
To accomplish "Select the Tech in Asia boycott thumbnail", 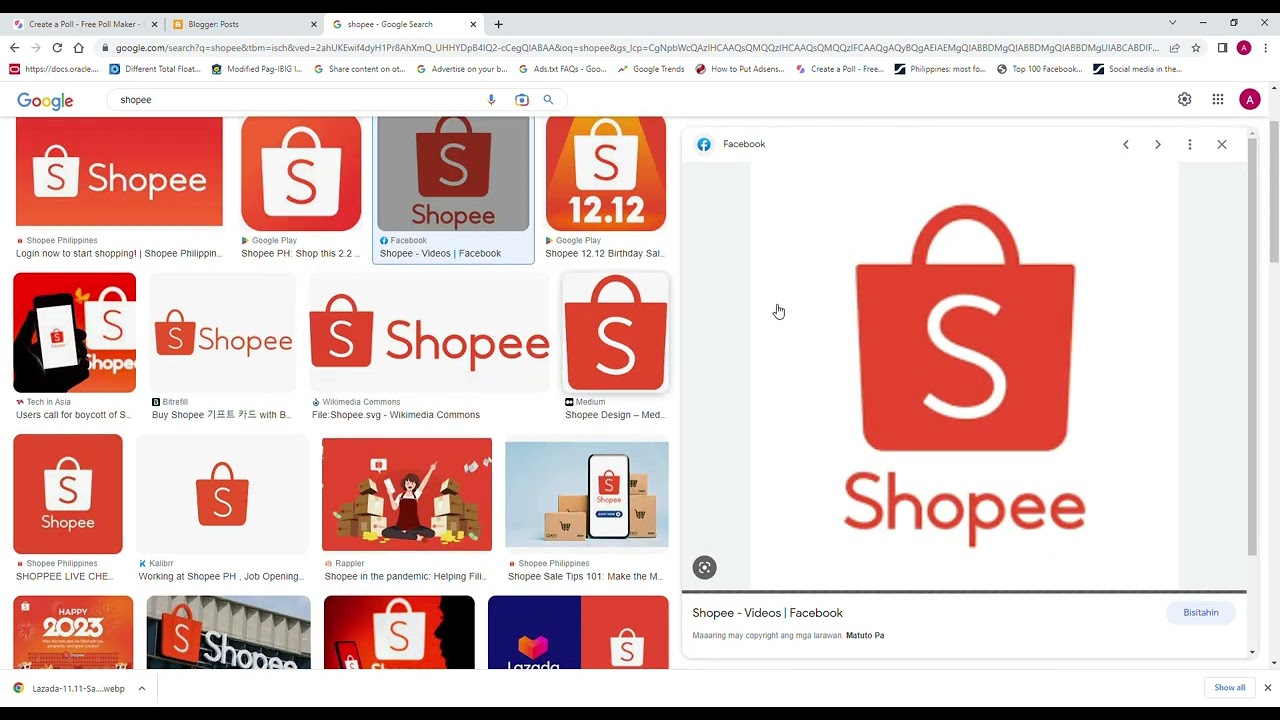I will click(75, 333).
